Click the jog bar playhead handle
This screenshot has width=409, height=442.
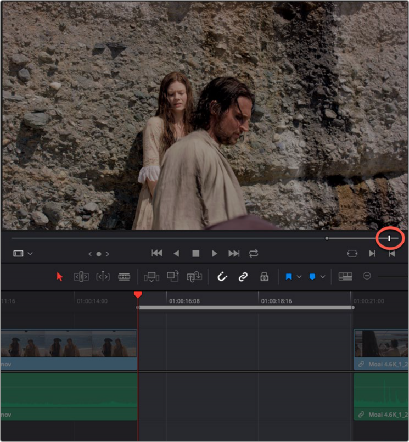tap(389, 238)
